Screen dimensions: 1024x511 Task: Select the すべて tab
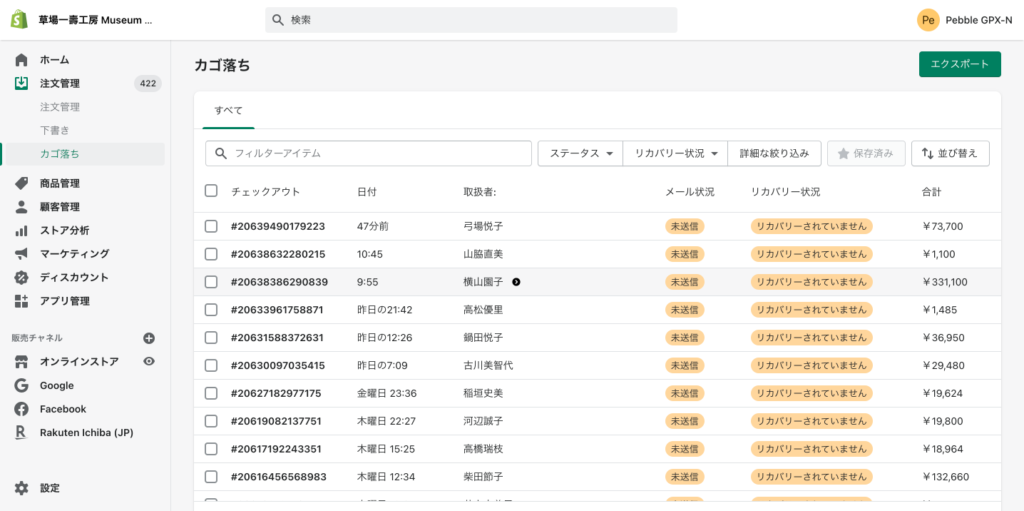click(x=228, y=110)
